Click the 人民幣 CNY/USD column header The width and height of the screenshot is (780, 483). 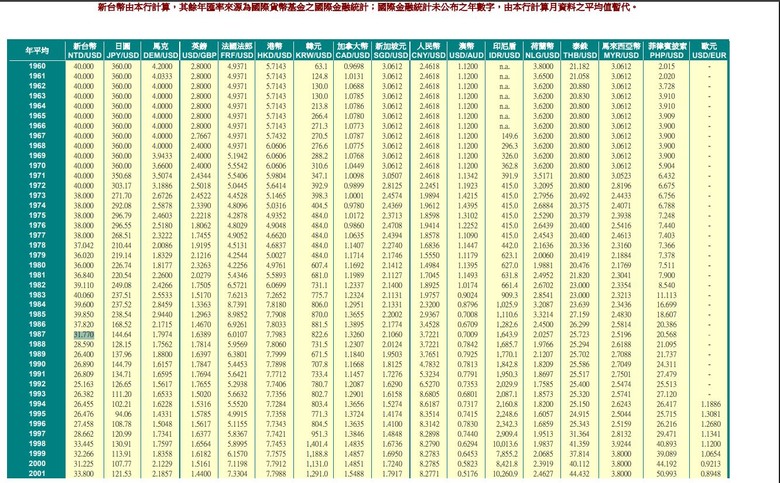click(428, 51)
